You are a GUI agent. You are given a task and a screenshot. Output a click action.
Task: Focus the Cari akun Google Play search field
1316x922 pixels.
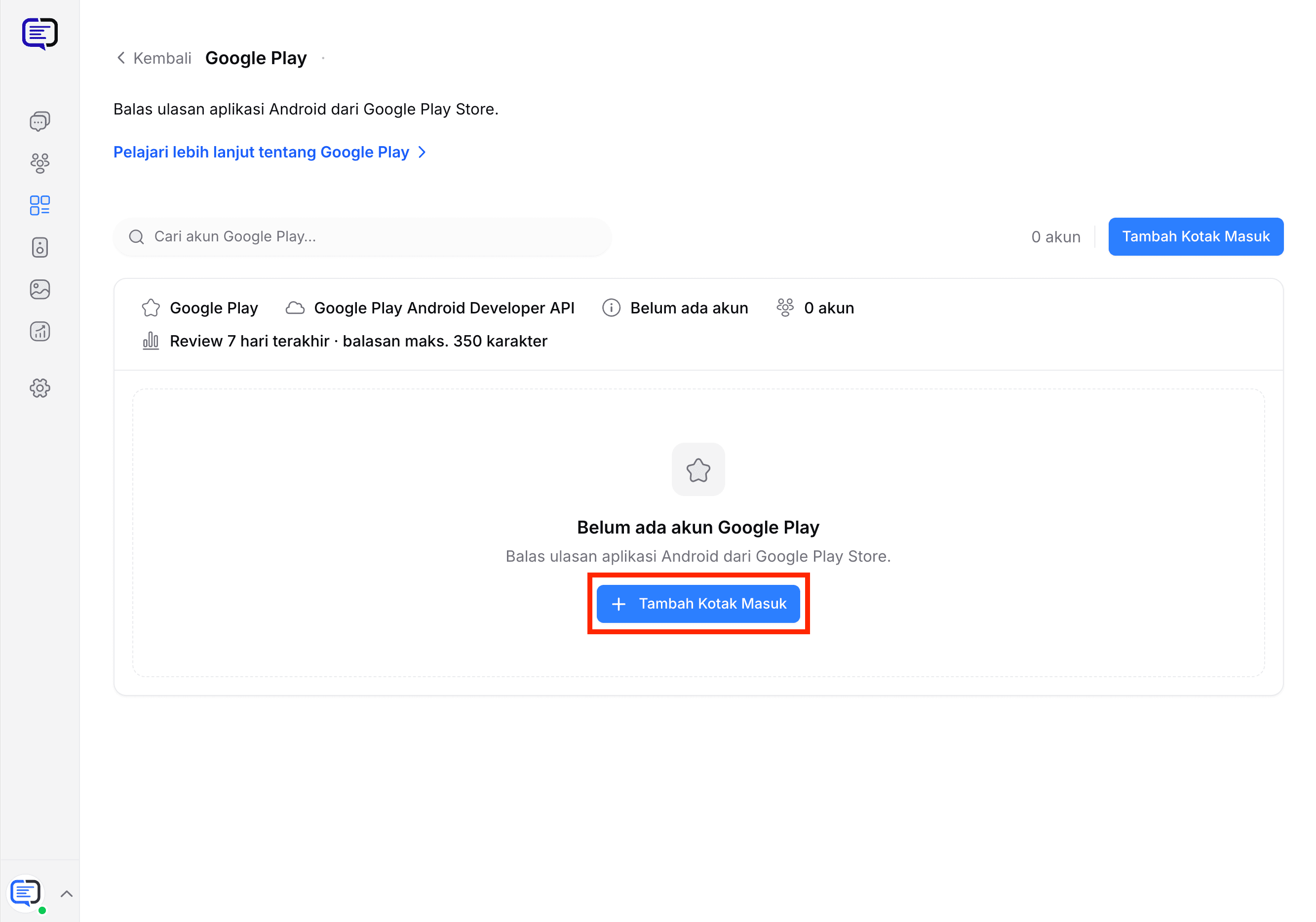pyautogui.click(x=362, y=236)
